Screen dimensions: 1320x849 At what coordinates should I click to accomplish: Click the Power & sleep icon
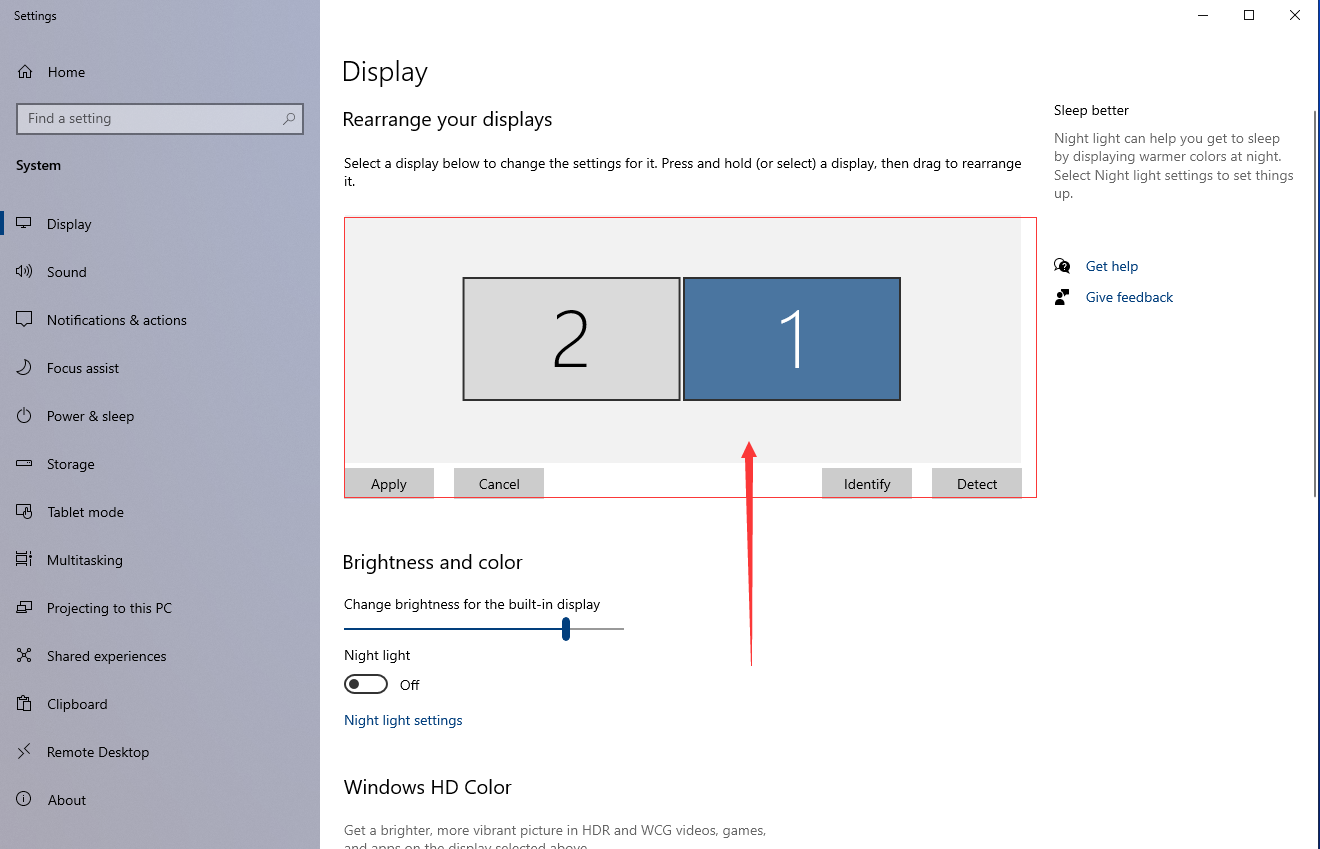click(25, 416)
